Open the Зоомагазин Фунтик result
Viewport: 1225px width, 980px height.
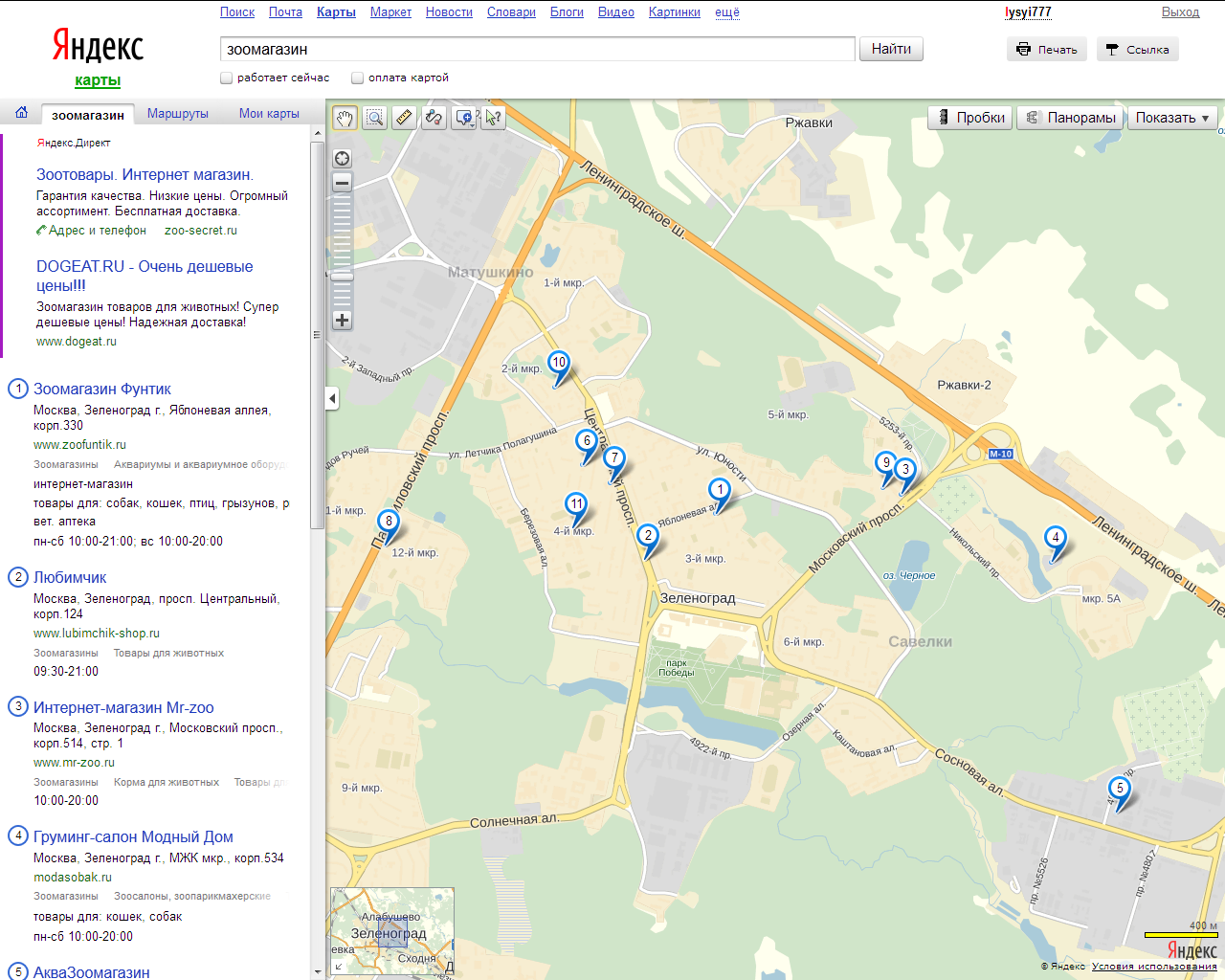(x=102, y=389)
